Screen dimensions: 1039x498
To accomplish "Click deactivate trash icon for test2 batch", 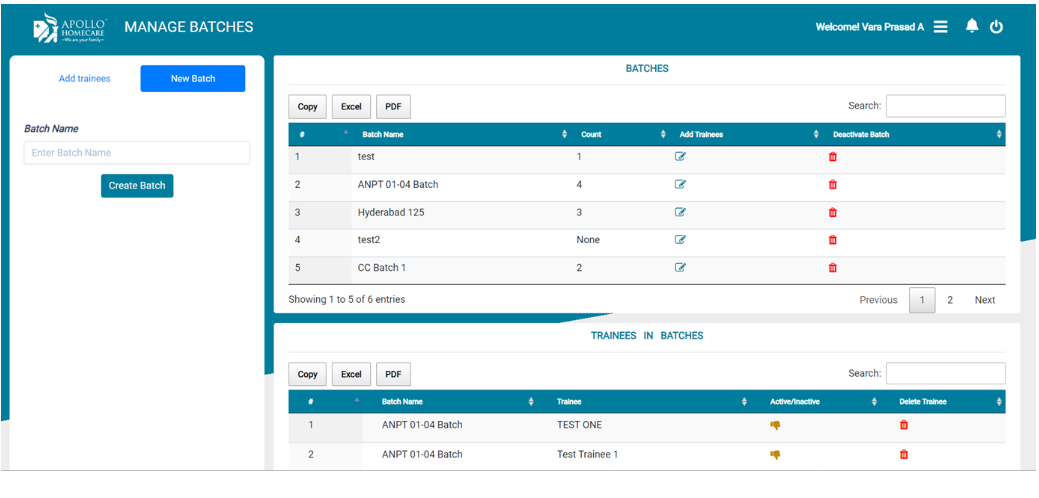I will tap(832, 240).
